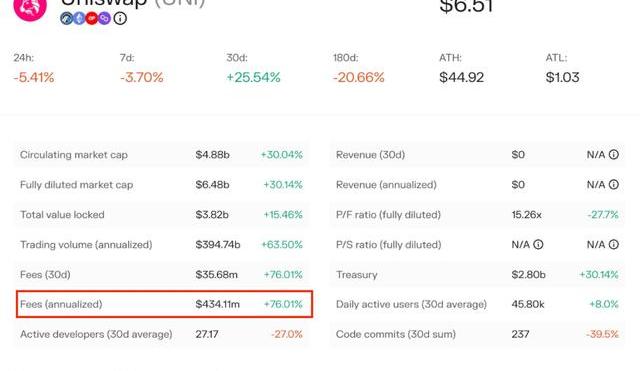640x371 pixels.
Task: Click the Circulating market cap label
Action: 74,155
